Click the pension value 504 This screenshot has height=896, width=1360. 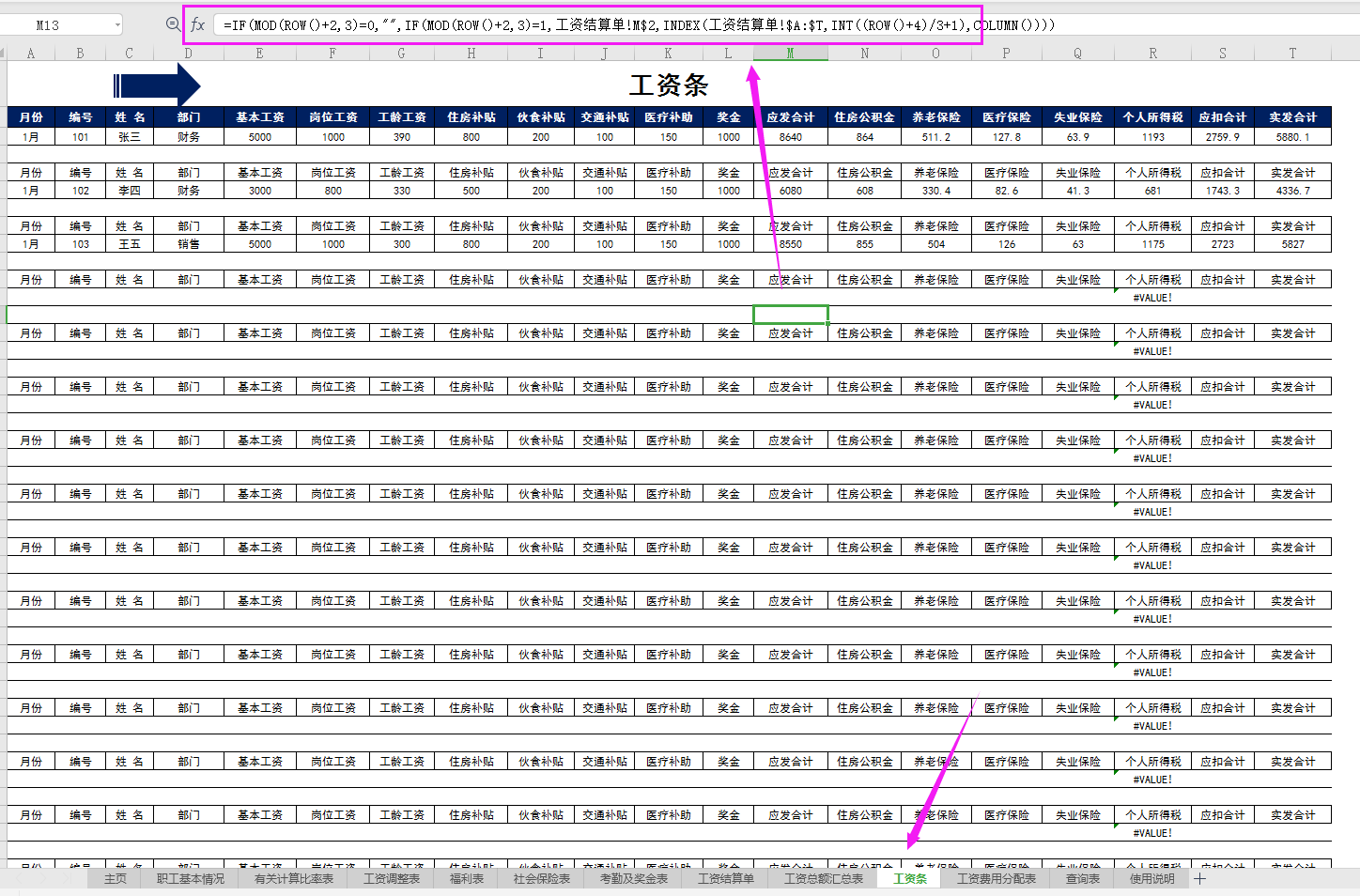pos(936,244)
